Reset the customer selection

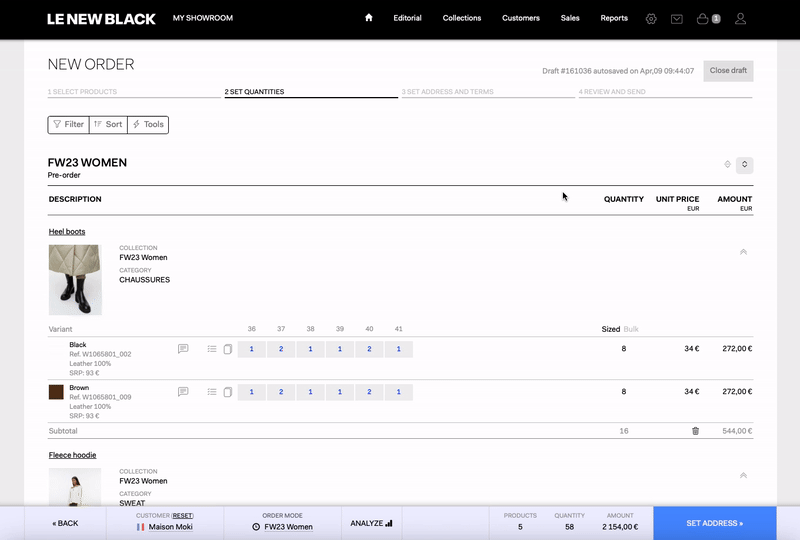(183, 516)
